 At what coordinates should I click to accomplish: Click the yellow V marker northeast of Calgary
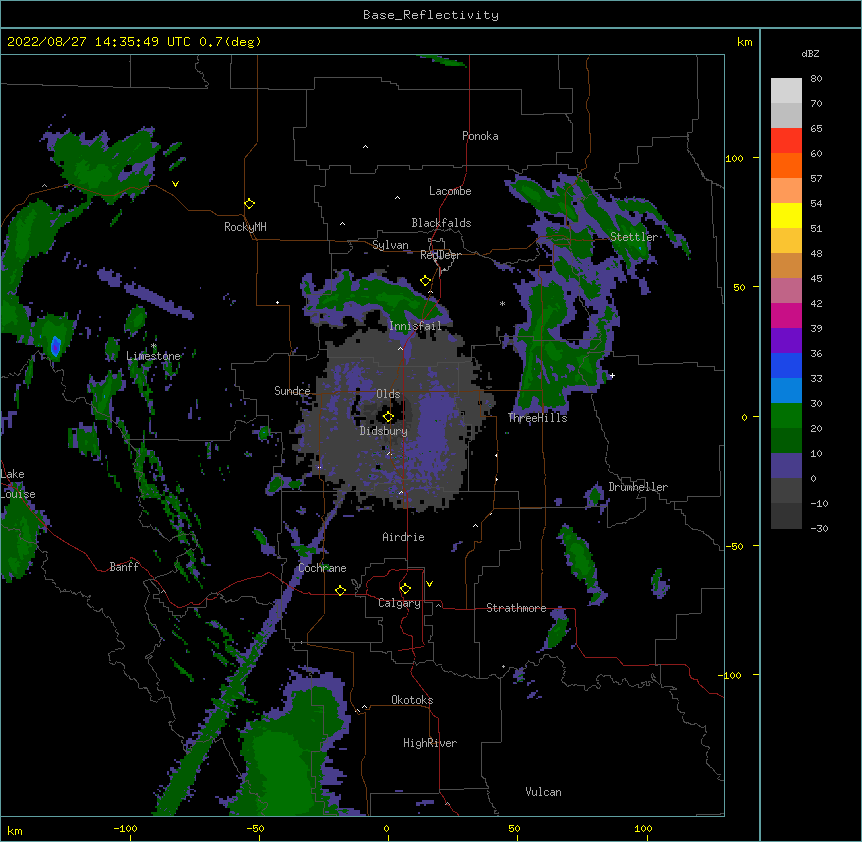(x=429, y=584)
